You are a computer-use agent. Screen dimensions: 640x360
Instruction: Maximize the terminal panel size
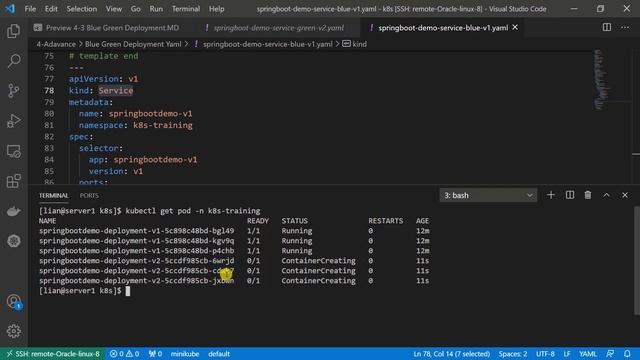pos(607,195)
